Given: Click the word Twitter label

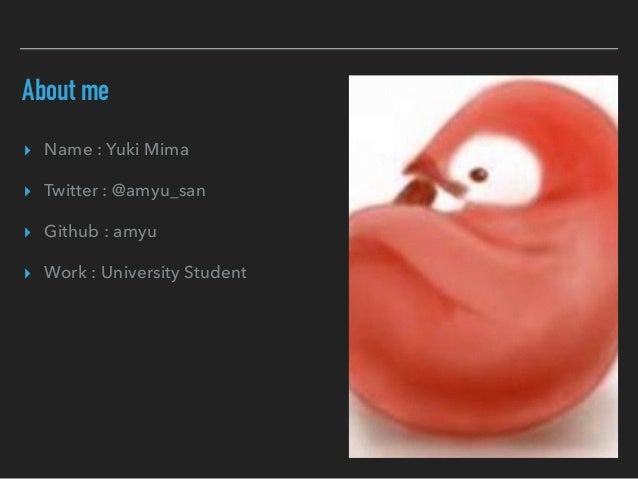Looking at the screenshot, I should click(x=71, y=190).
